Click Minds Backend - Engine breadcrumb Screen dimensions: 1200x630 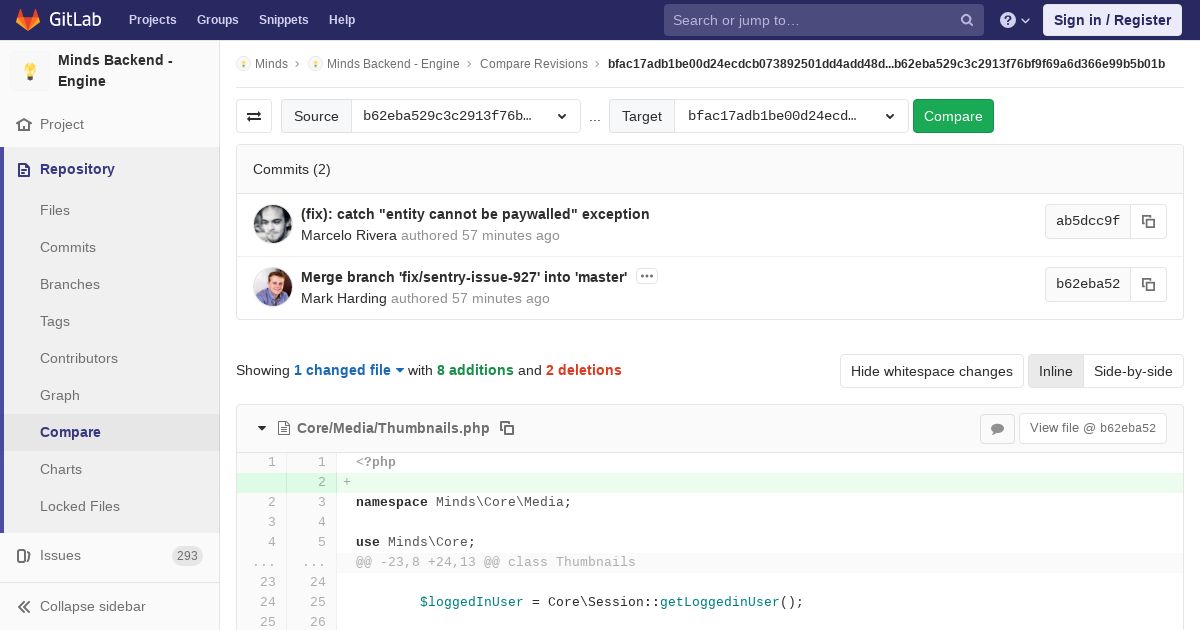point(393,64)
